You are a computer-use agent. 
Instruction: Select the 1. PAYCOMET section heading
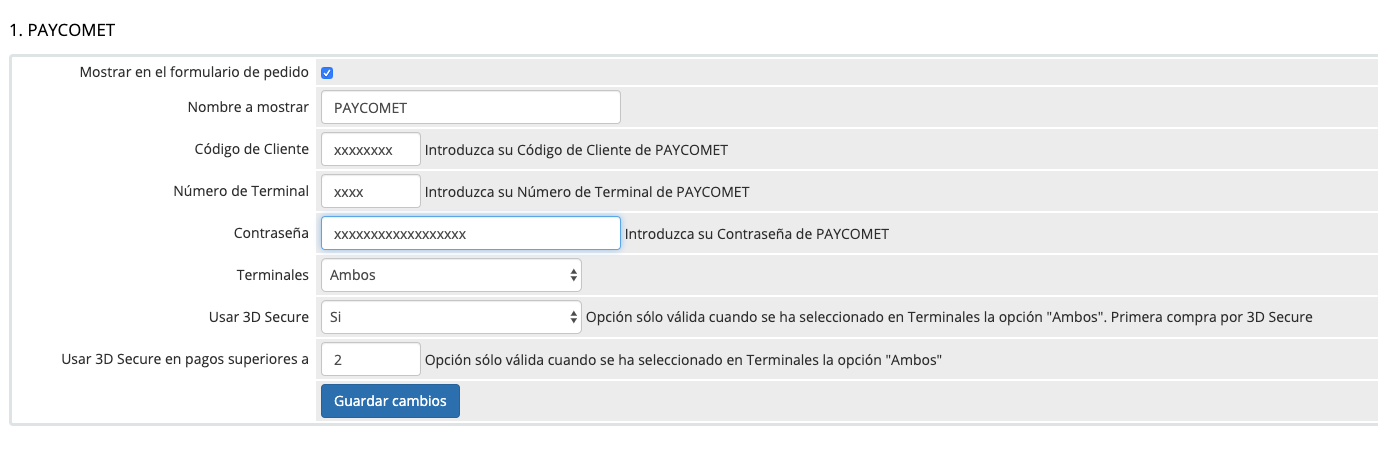pos(61,30)
